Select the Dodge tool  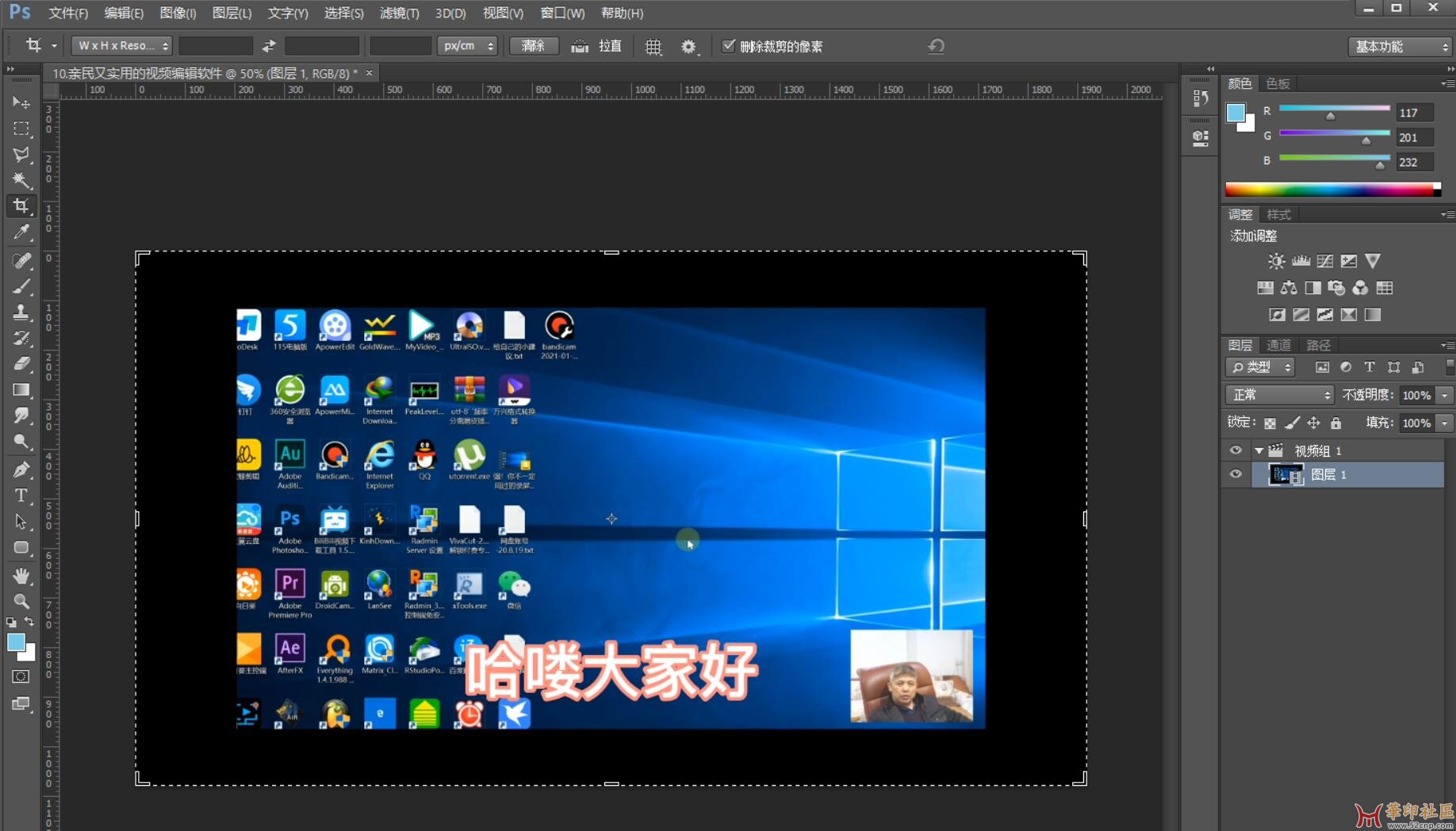(x=21, y=442)
